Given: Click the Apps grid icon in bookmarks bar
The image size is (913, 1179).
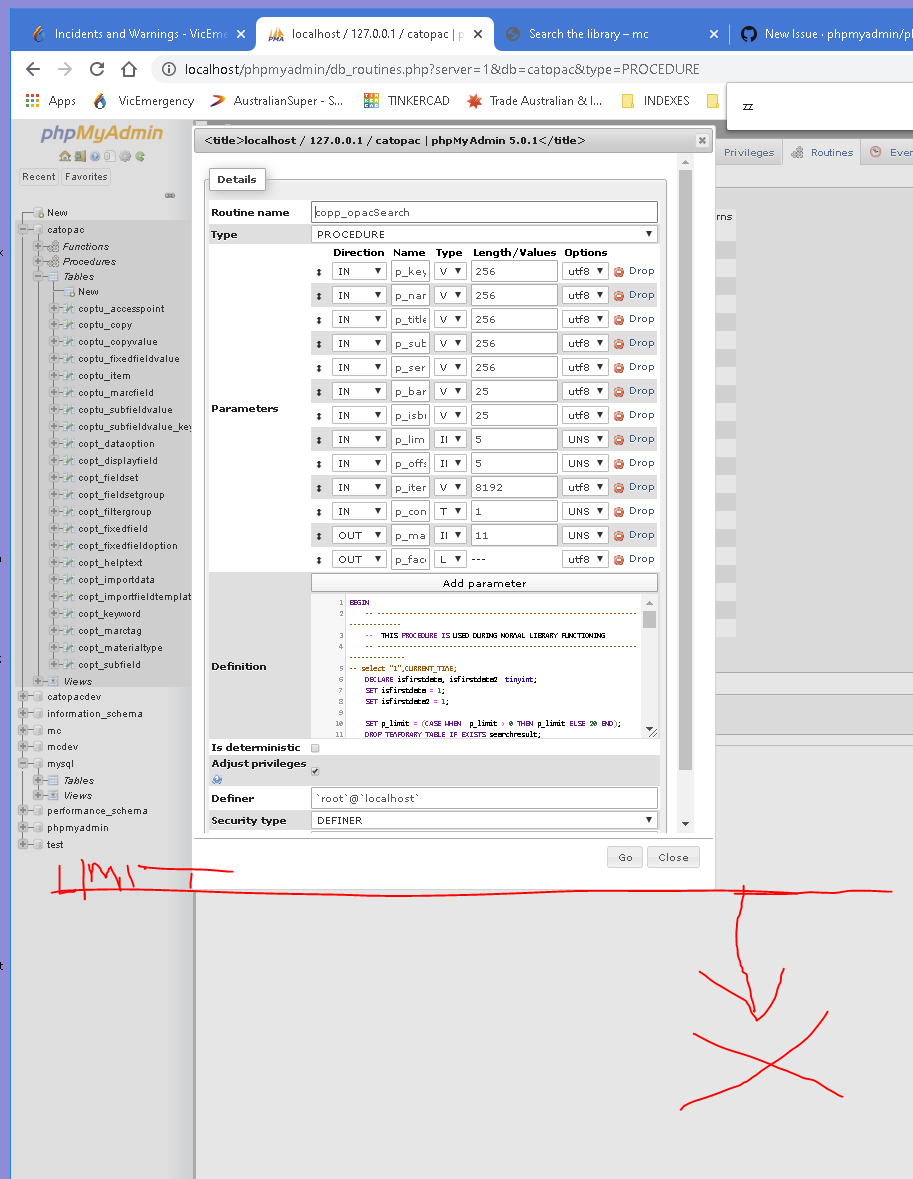Looking at the screenshot, I should (x=32, y=101).
